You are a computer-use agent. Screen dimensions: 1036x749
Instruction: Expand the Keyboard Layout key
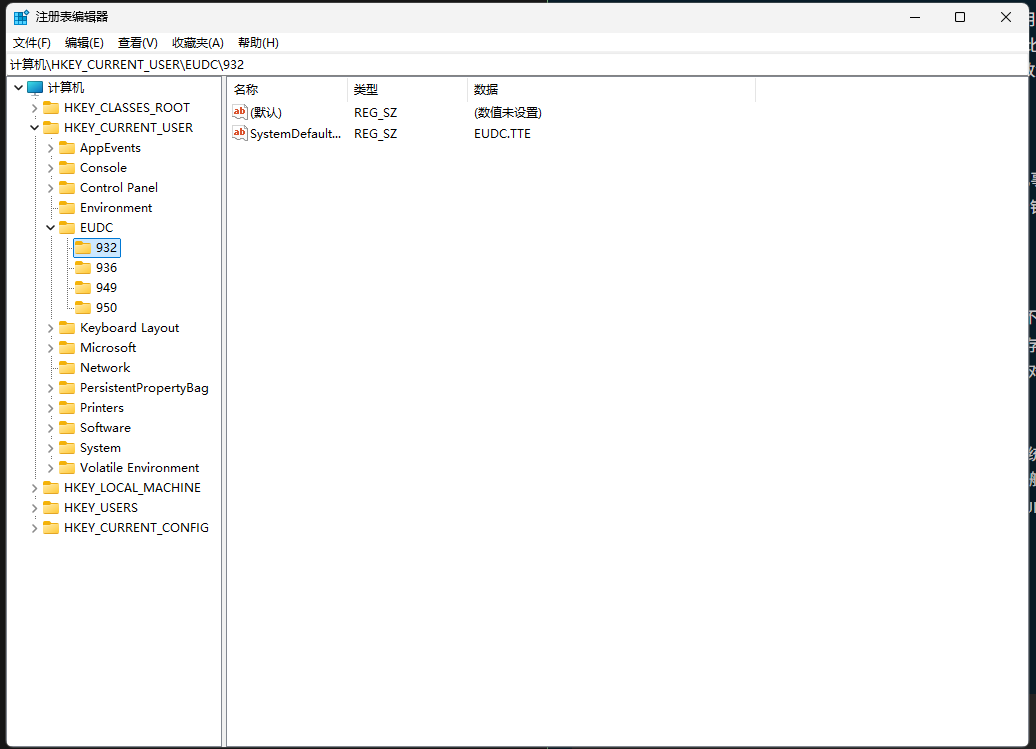[x=50, y=328]
